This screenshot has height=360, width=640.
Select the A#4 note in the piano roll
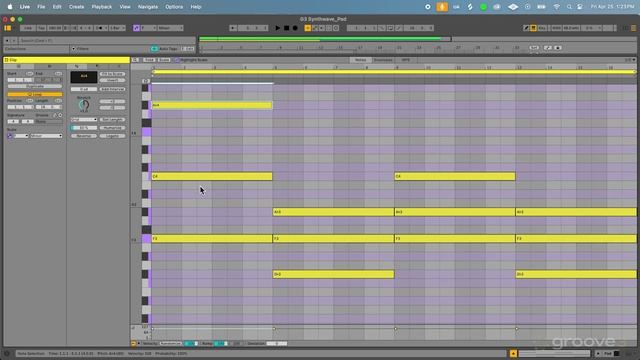coord(211,105)
